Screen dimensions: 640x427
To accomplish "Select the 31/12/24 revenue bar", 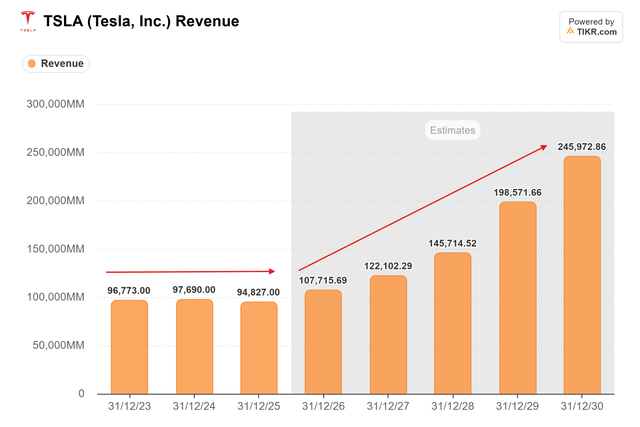I will pyautogui.click(x=194, y=347).
